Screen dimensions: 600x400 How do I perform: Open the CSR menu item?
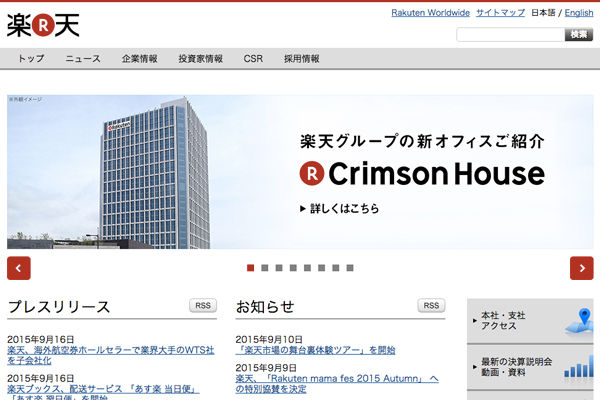pyautogui.click(x=253, y=59)
